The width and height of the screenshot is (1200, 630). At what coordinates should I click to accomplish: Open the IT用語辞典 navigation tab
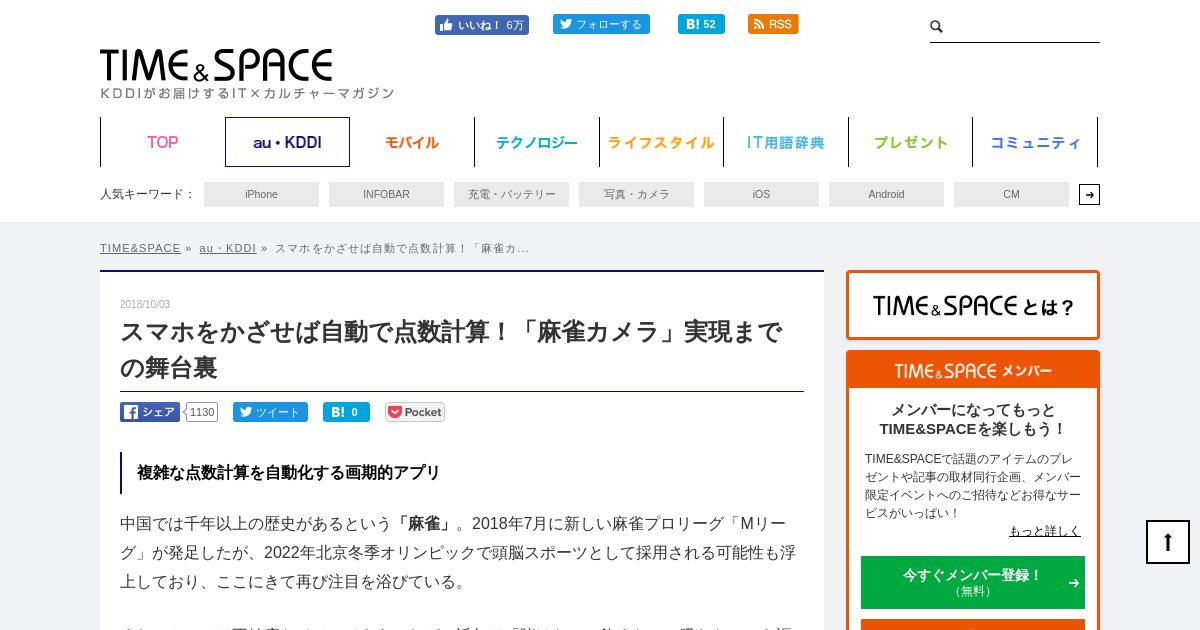786,142
